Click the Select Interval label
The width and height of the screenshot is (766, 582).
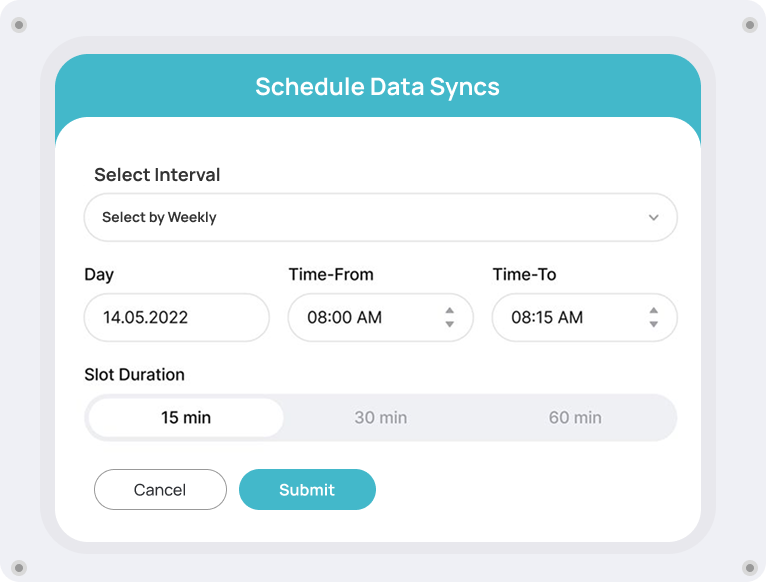[x=157, y=175]
